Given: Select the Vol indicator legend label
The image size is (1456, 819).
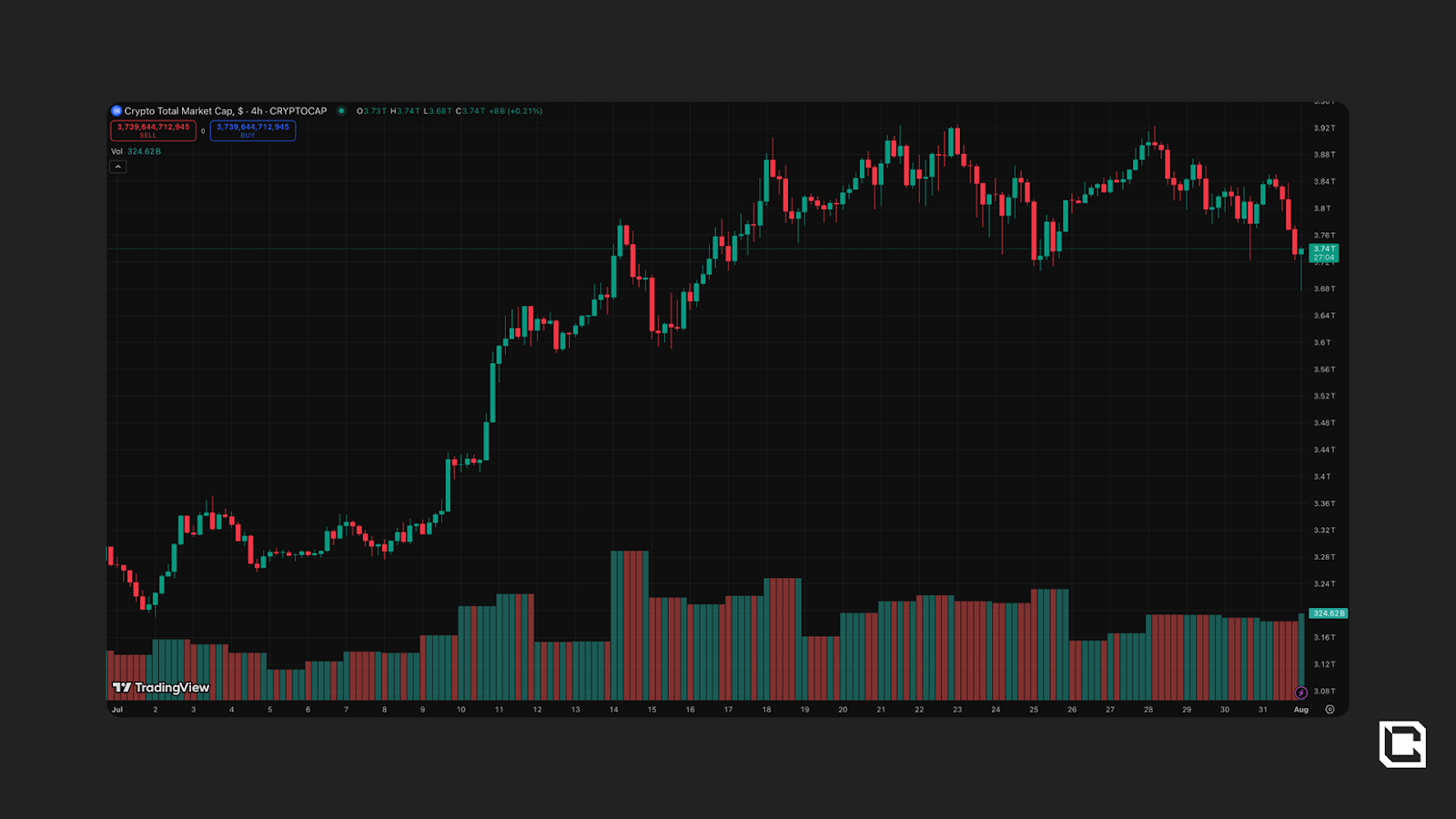Looking at the screenshot, I should pyautogui.click(x=116, y=151).
